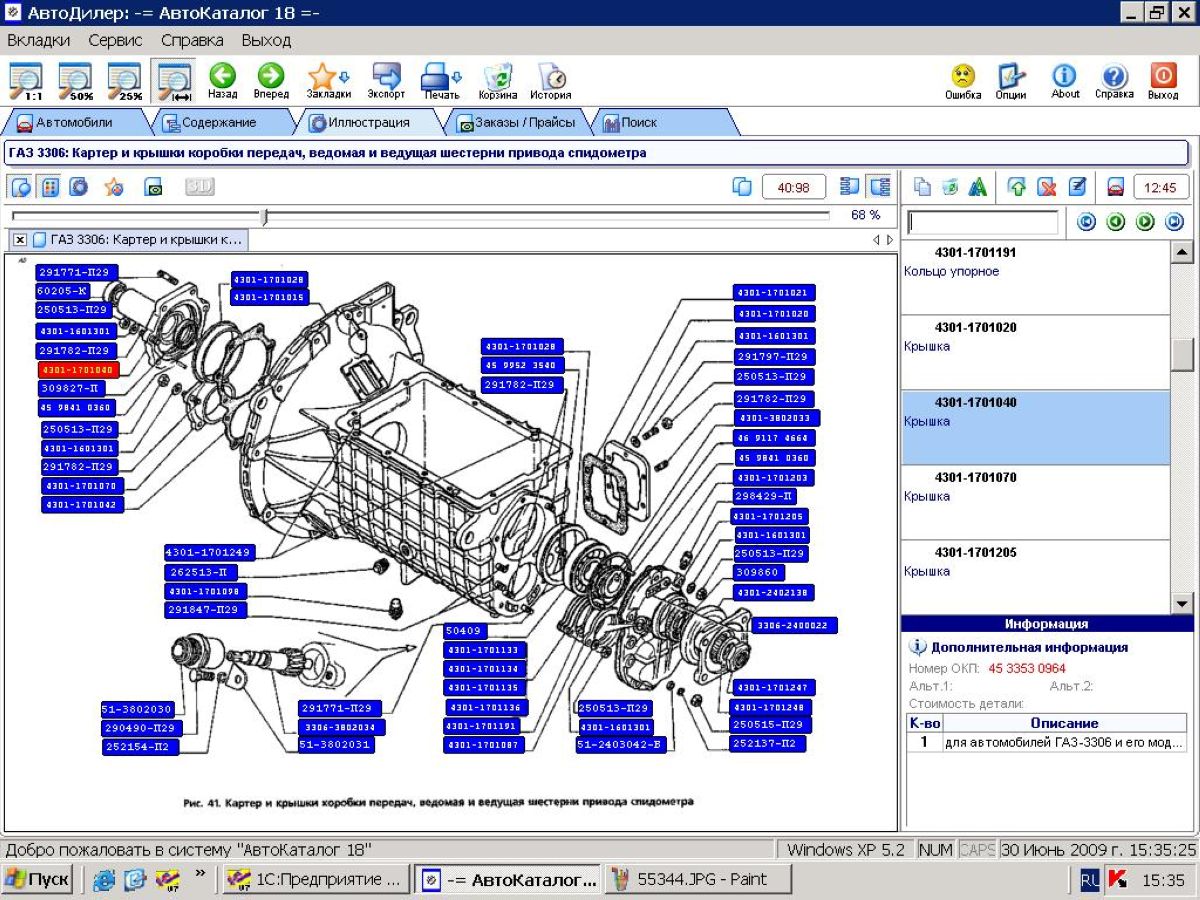Click scroll tabs left arrow
The height and width of the screenshot is (900, 1200).
tap(876, 240)
